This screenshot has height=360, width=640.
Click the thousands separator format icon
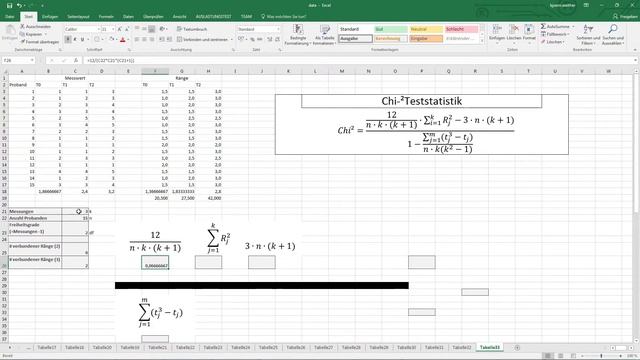coord(259,40)
